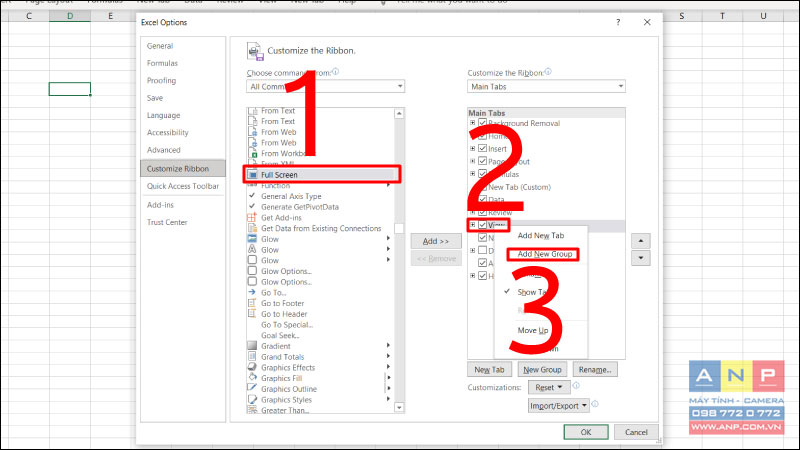Click the commands list scroll-up arrow
The width and height of the screenshot is (800, 450).
click(x=399, y=113)
